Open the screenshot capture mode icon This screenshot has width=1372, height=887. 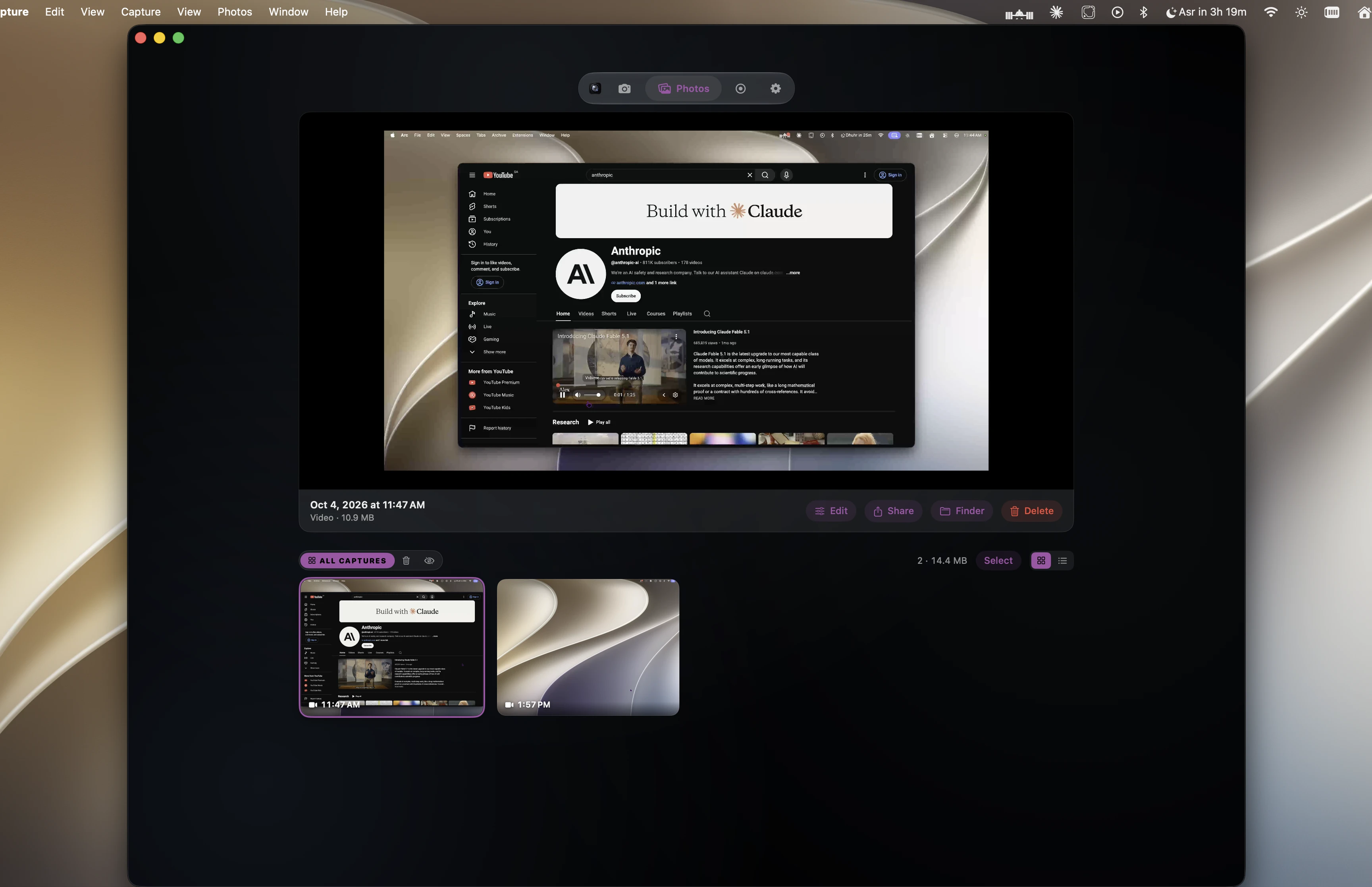pyautogui.click(x=595, y=89)
